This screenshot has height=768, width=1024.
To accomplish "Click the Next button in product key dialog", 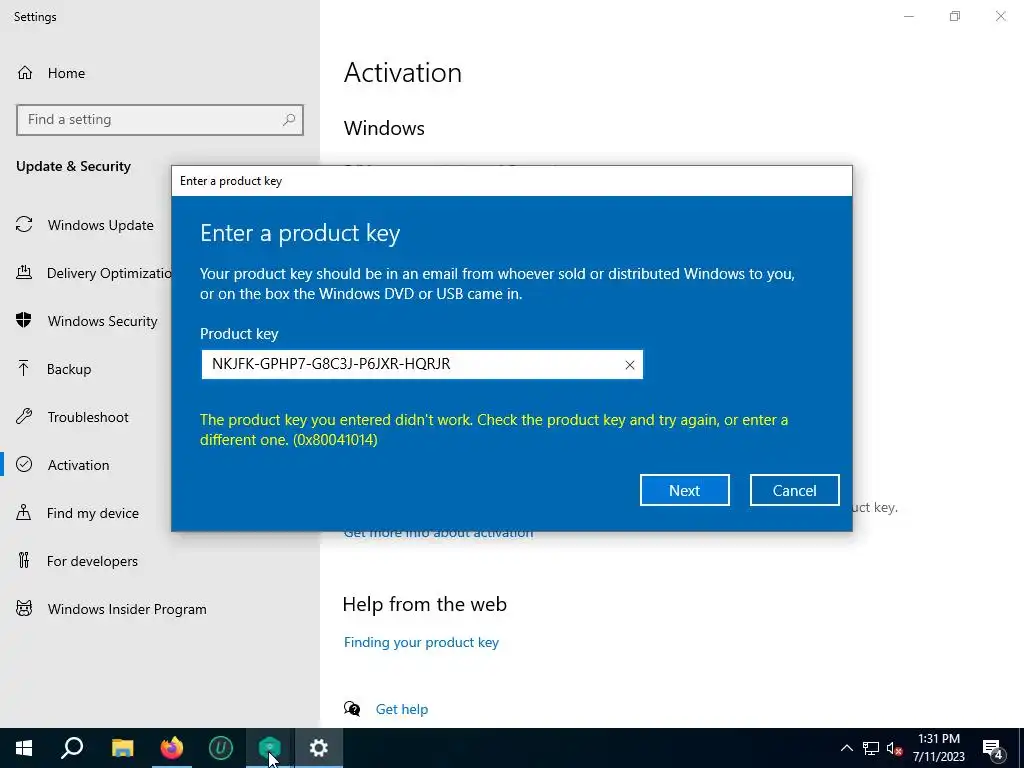I will click(x=684, y=490).
